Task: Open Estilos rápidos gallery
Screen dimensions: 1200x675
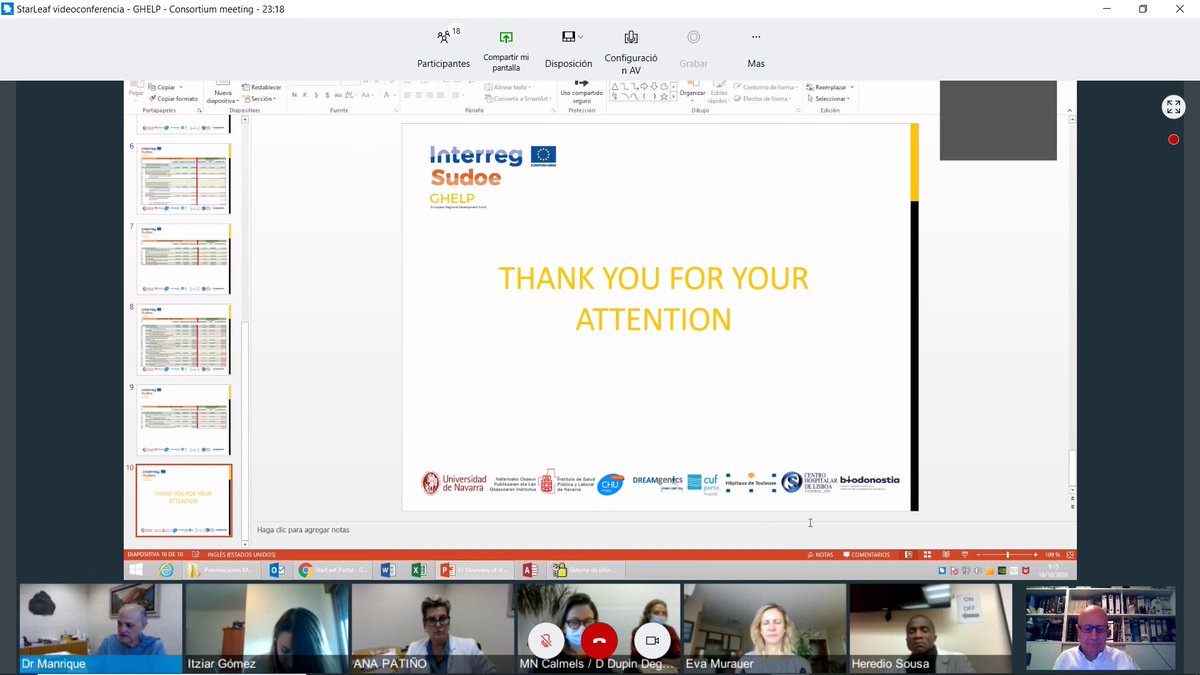Action: coord(718,94)
